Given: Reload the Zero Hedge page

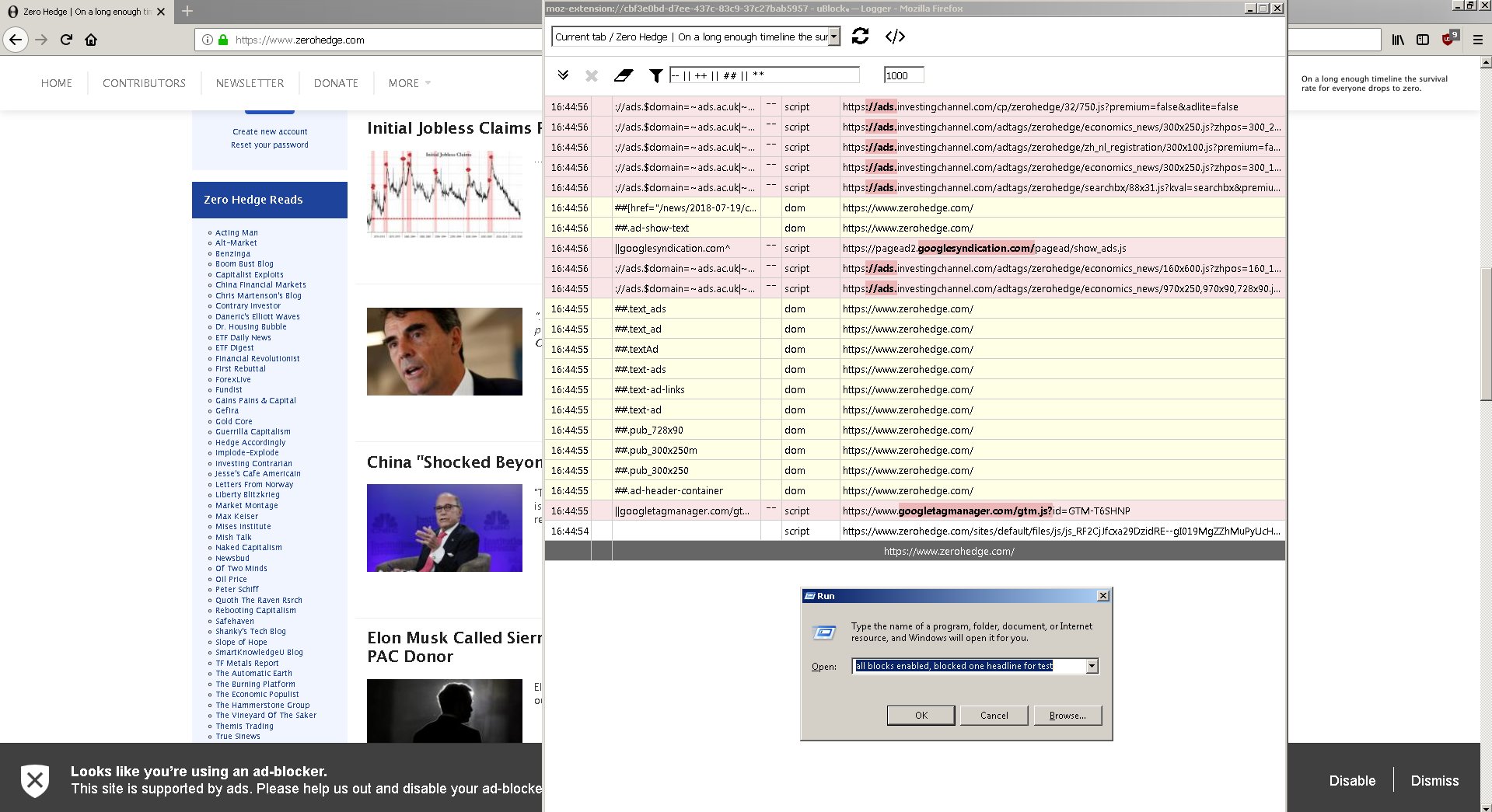Looking at the screenshot, I should (x=65, y=40).
